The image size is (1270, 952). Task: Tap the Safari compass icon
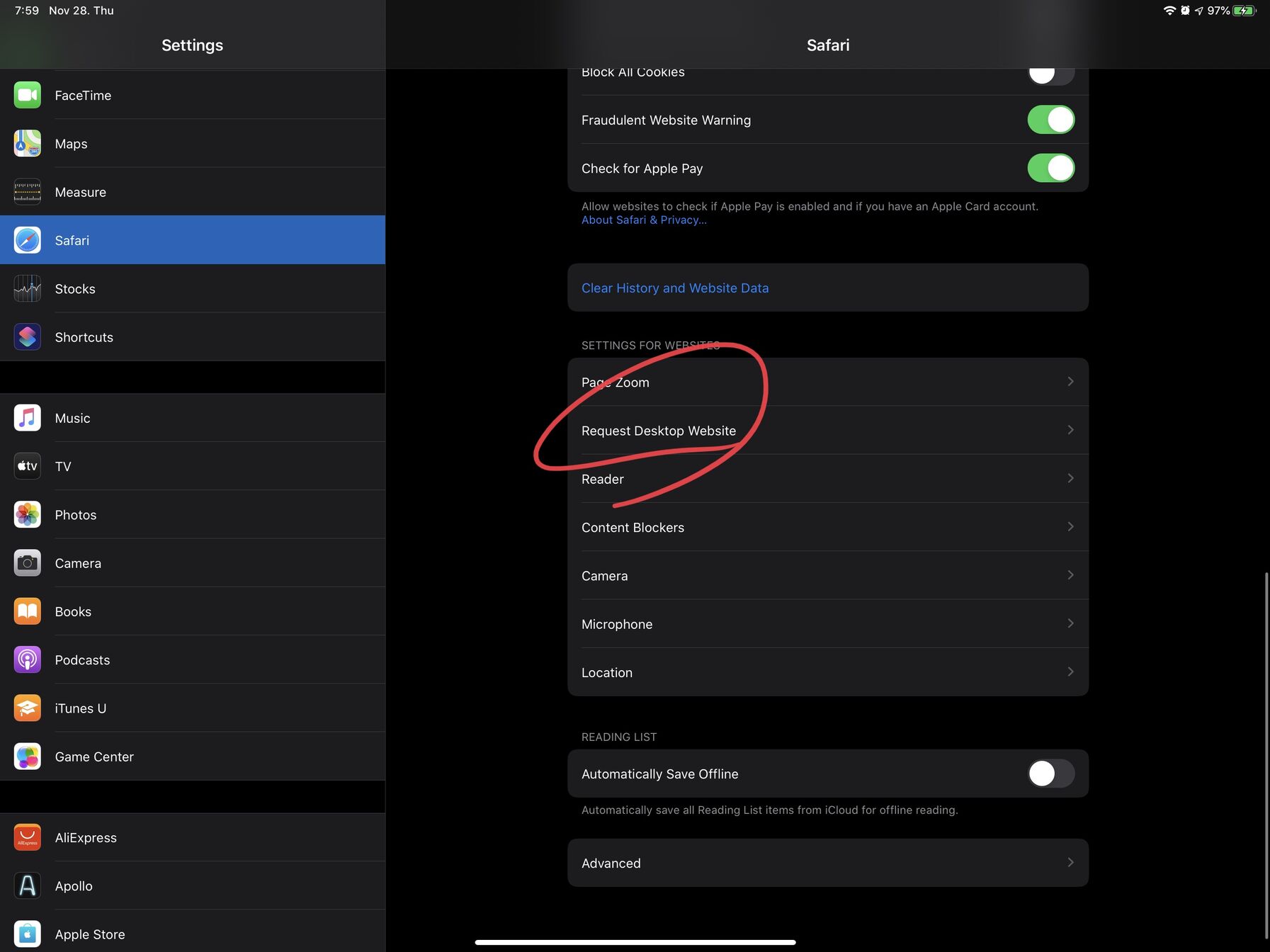click(x=28, y=240)
